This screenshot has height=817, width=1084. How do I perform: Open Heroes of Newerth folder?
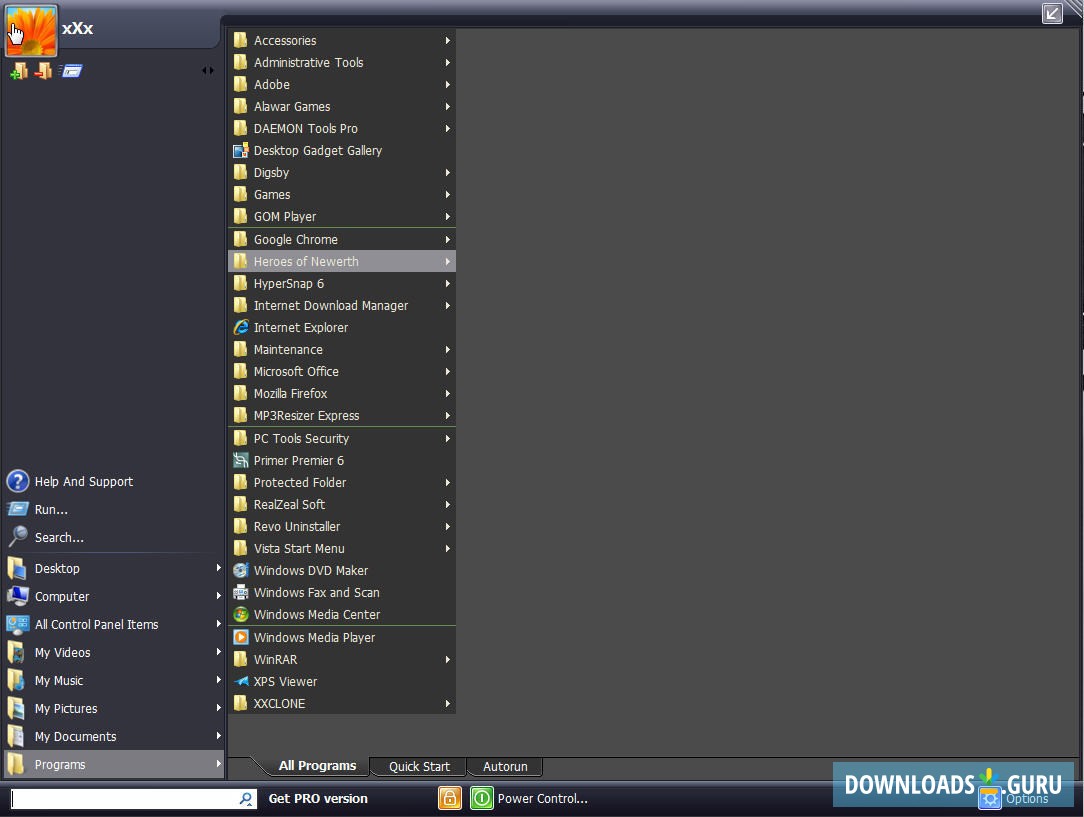tap(342, 261)
